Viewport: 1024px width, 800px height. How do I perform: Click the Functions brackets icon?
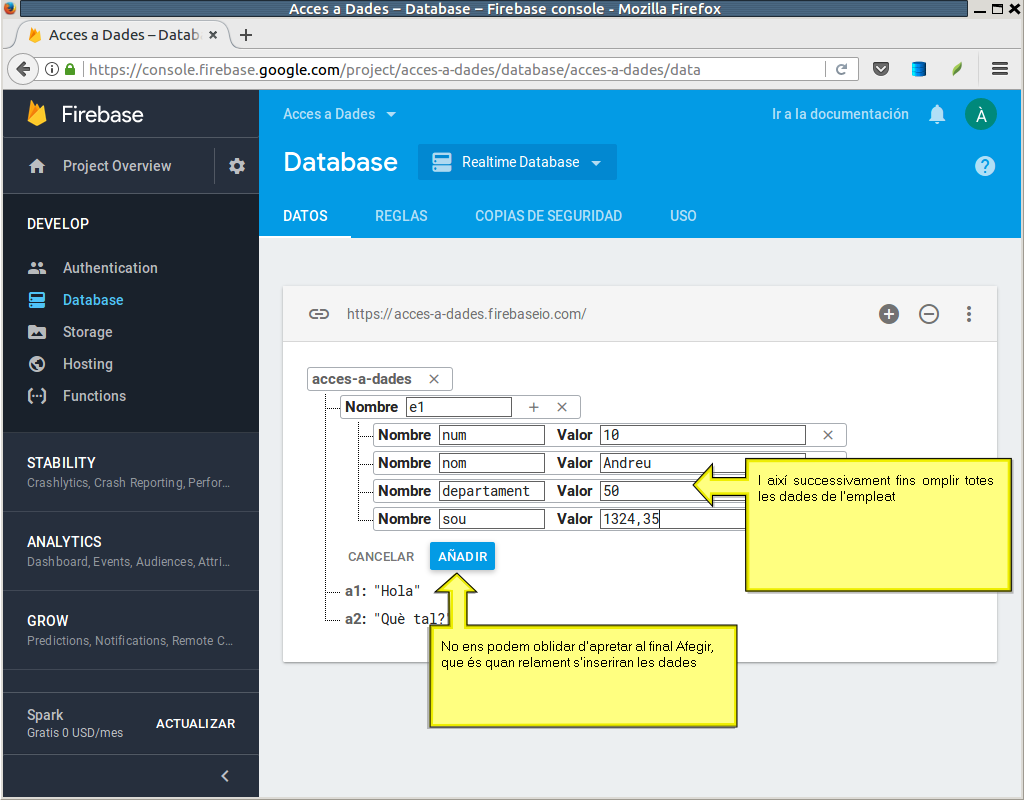[x=37, y=396]
